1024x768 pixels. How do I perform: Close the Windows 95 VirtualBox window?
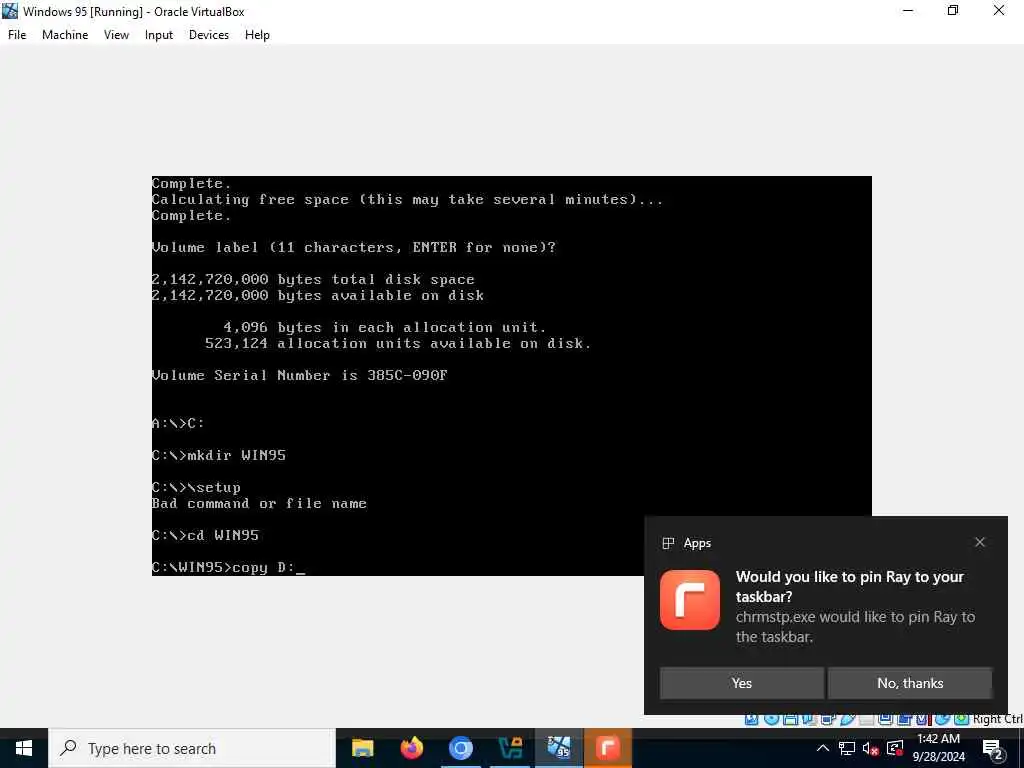click(999, 10)
